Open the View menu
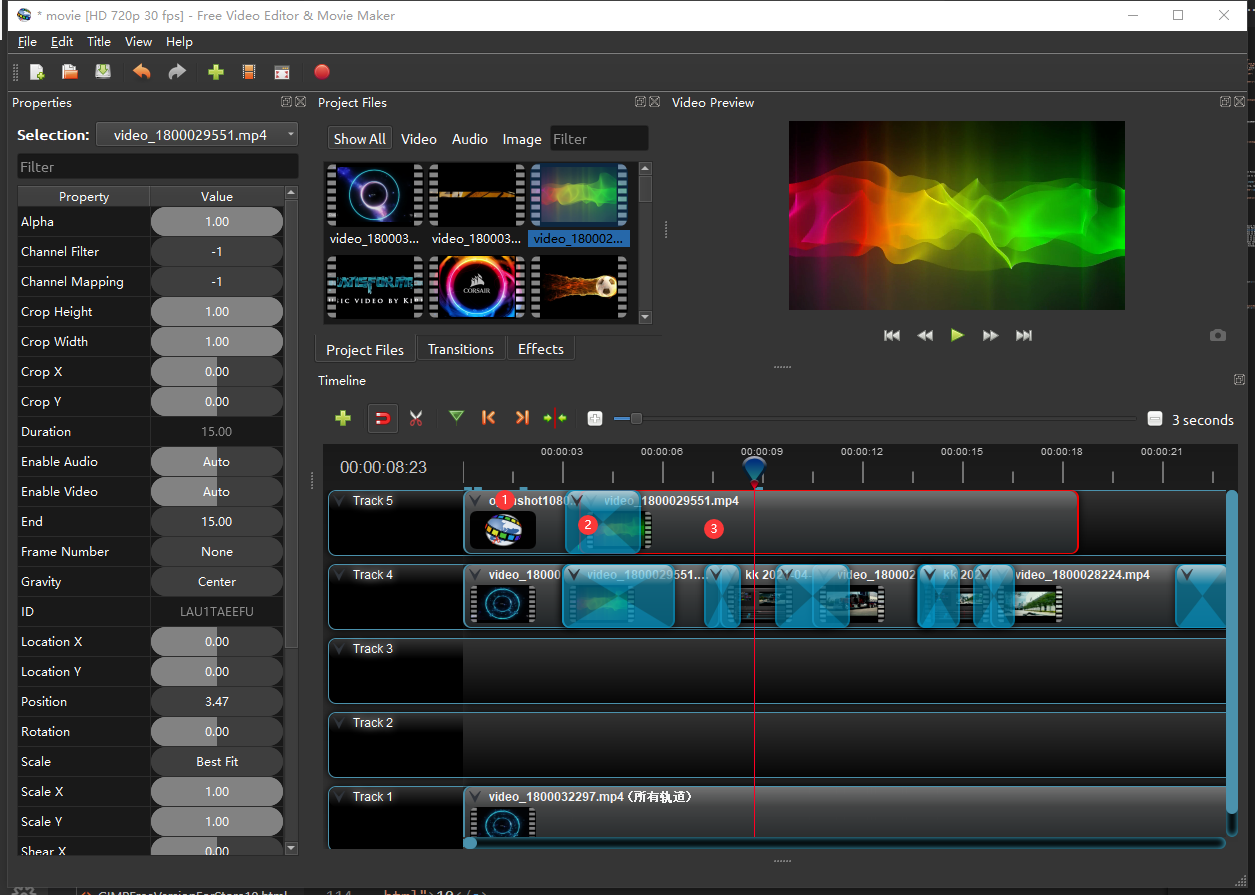This screenshot has height=895, width=1255. pos(138,42)
